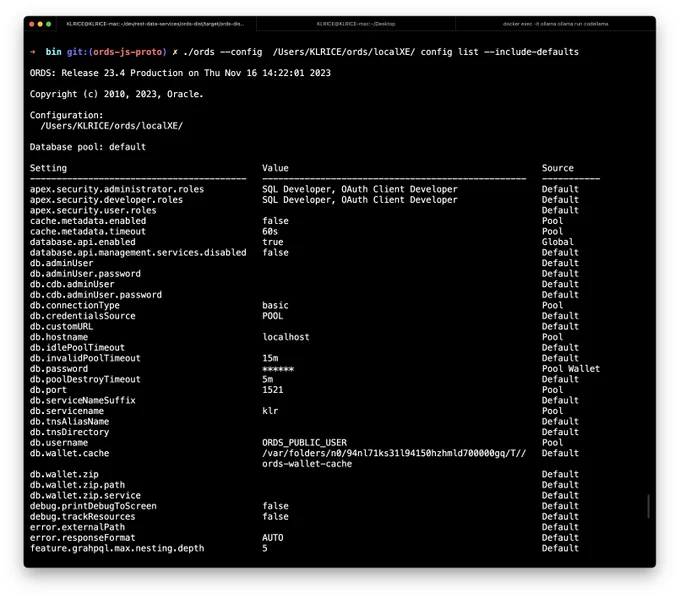
Task: Click the text db.tnsDirectory
Action: [69, 432]
